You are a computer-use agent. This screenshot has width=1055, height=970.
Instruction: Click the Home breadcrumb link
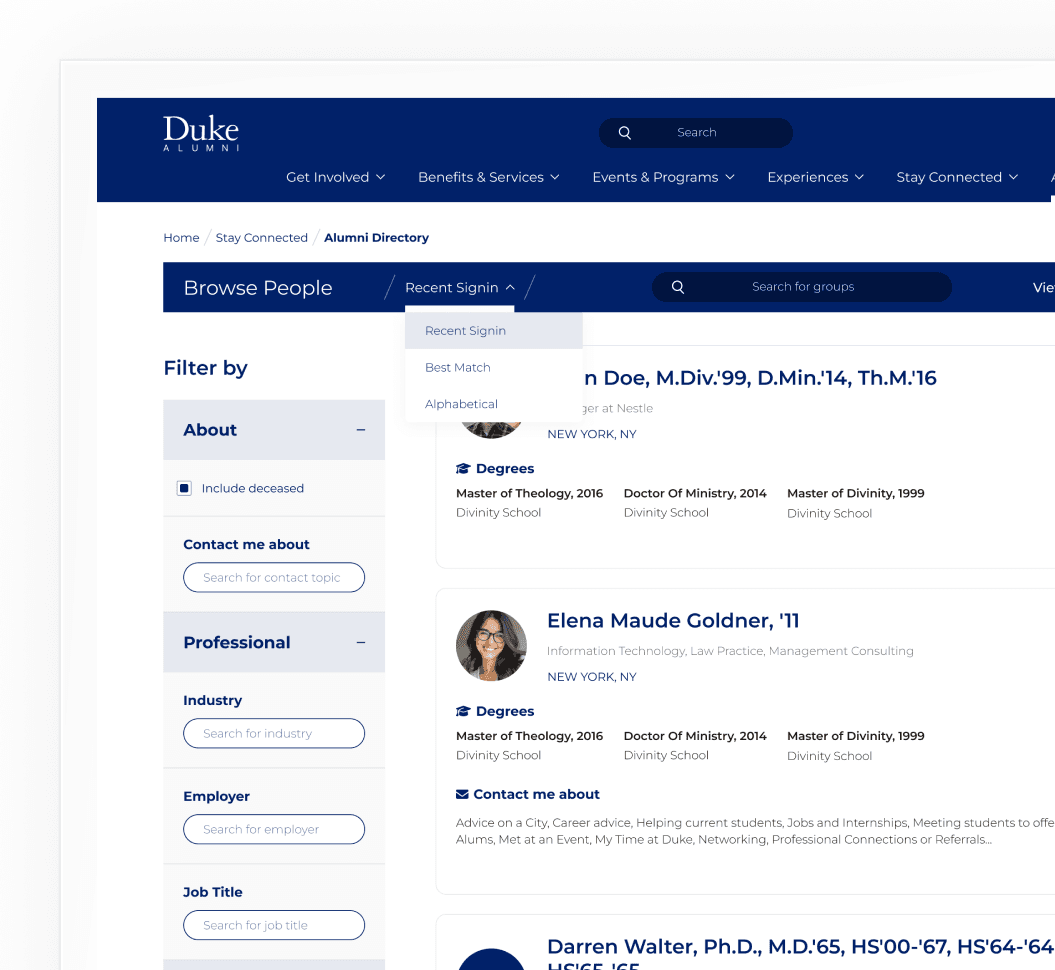click(181, 237)
